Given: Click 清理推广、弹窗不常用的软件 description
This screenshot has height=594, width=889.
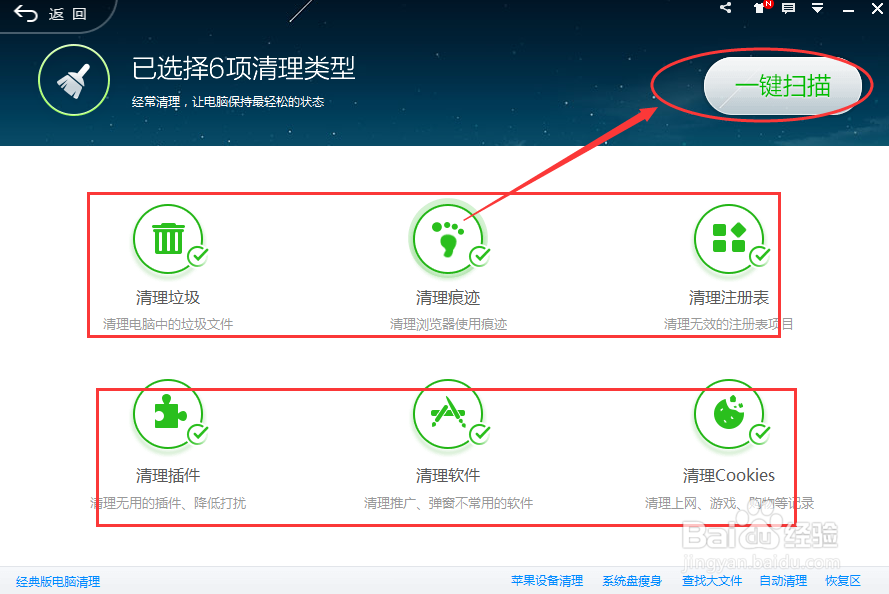Looking at the screenshot, I should [448, 503].
